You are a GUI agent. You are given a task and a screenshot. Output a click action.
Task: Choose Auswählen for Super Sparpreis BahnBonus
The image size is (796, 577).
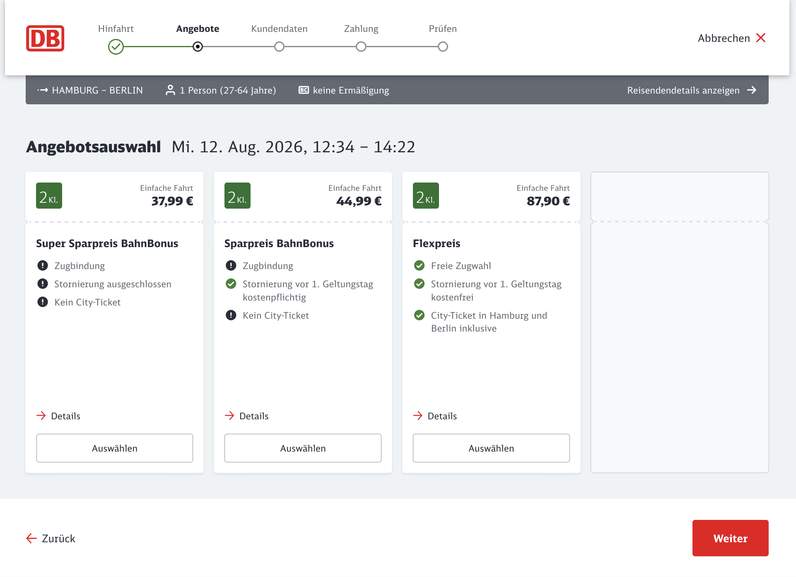(115, 448)
